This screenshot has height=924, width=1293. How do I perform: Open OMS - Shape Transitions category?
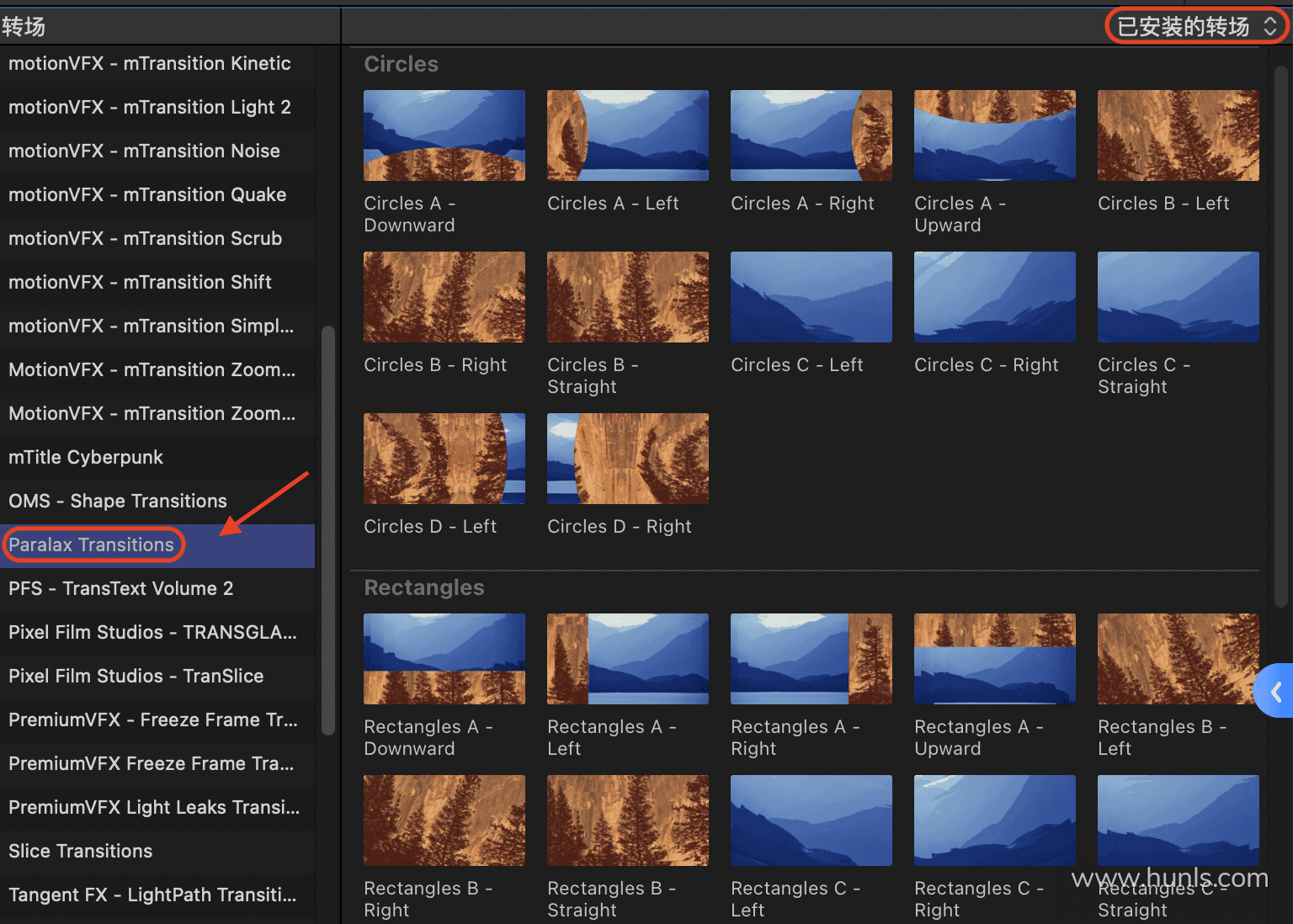(118, 502)
